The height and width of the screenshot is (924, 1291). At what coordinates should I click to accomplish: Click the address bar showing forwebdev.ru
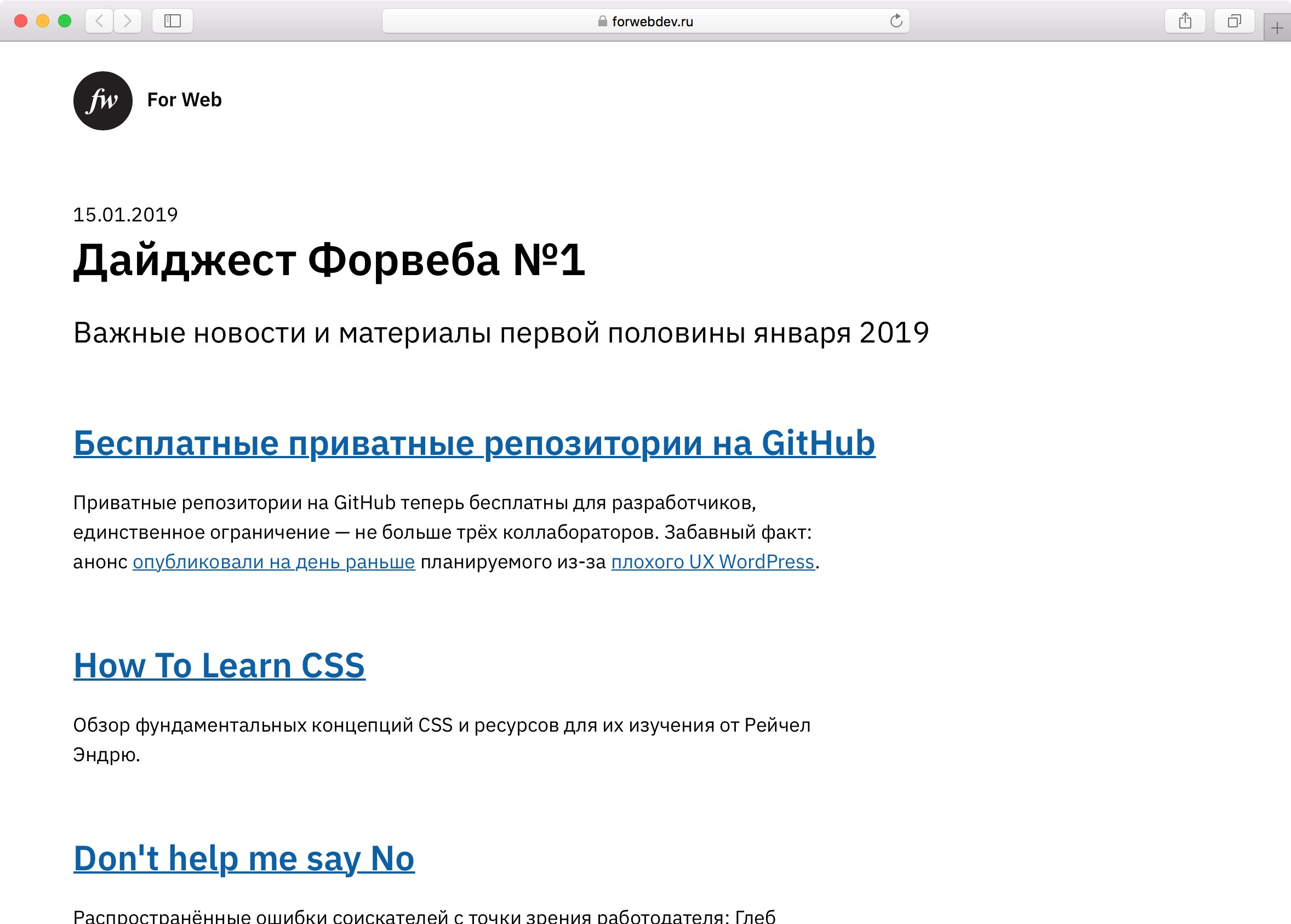pyautogui.click(x=645, y=21)
